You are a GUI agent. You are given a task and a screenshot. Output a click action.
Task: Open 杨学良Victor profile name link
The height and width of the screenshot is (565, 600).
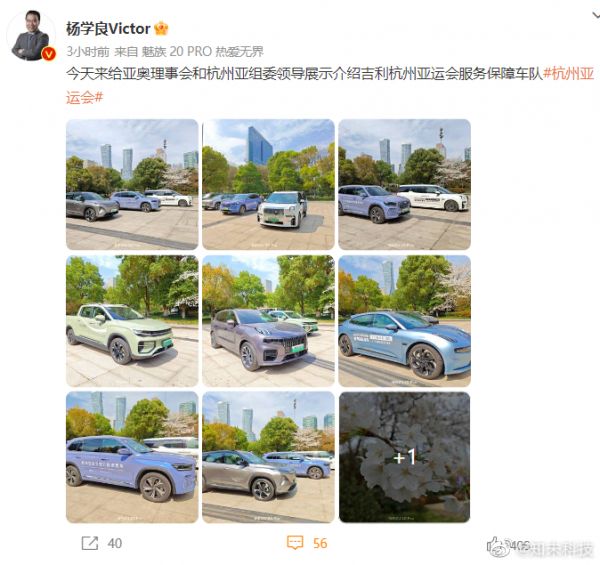[108, 29]
